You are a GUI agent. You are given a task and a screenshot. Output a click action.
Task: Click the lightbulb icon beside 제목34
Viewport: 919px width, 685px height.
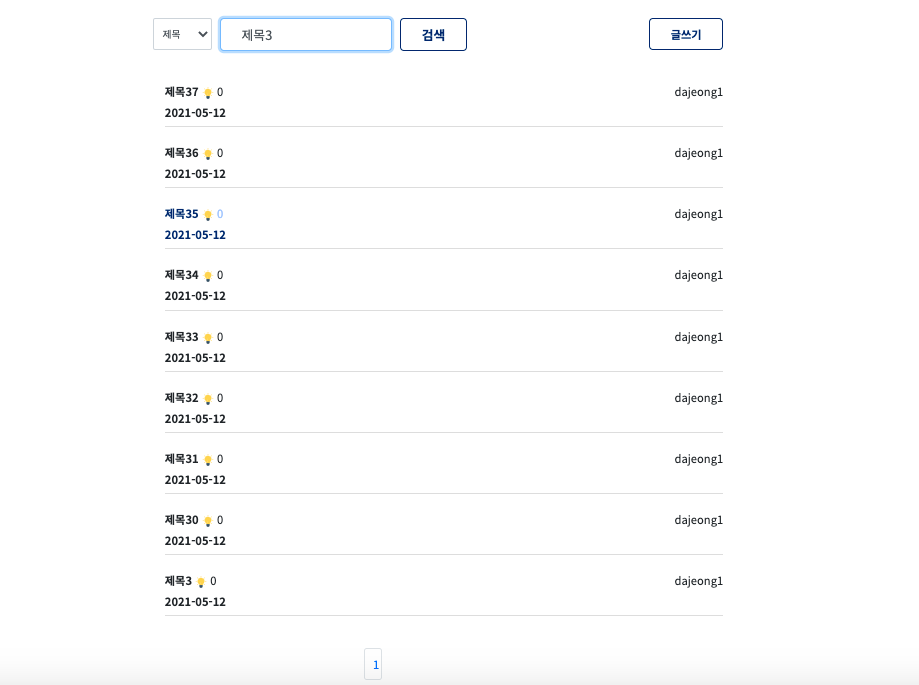[207, 275]
